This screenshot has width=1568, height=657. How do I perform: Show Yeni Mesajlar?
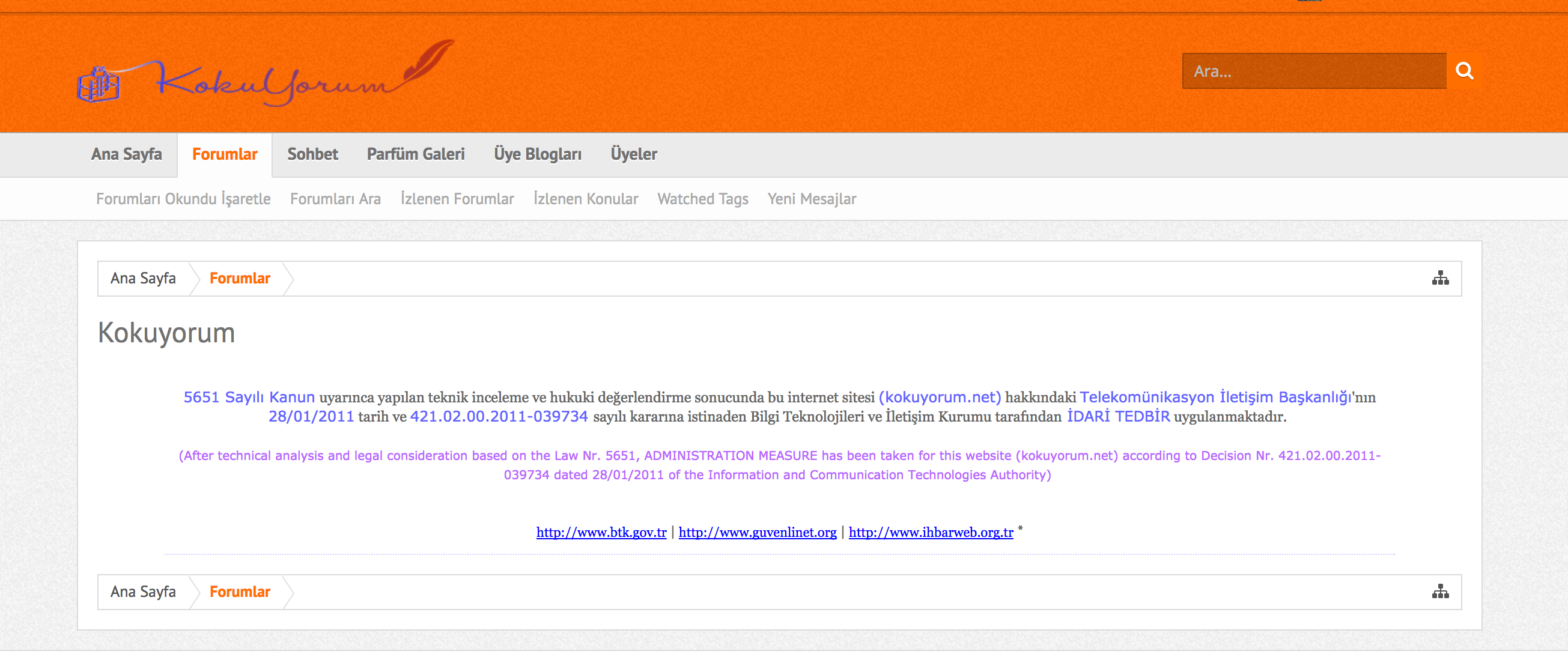[812, 199]
